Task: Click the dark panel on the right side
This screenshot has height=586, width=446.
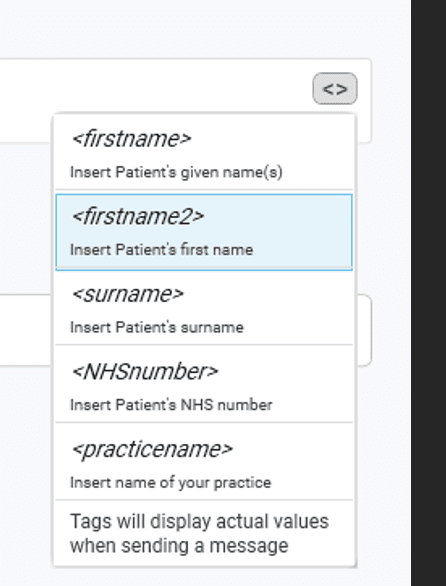Action: 428,293
